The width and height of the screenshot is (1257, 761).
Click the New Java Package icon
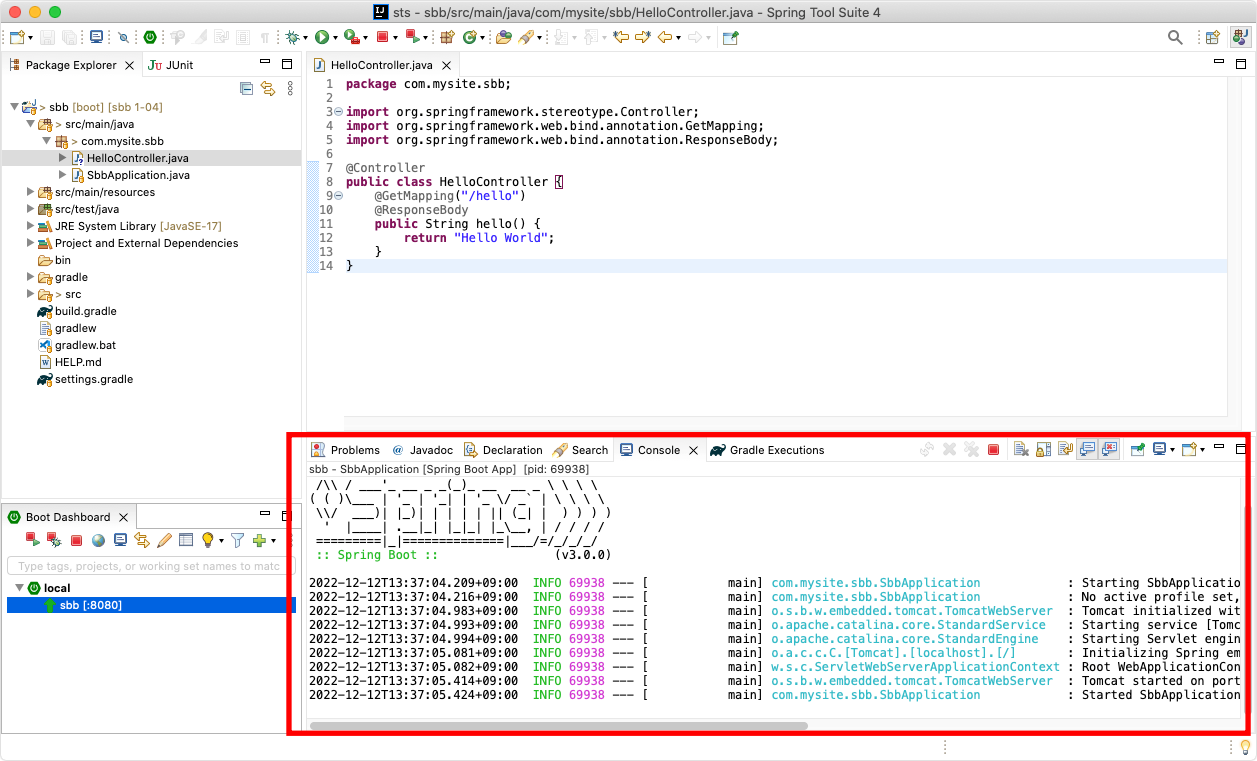(447, 37)
